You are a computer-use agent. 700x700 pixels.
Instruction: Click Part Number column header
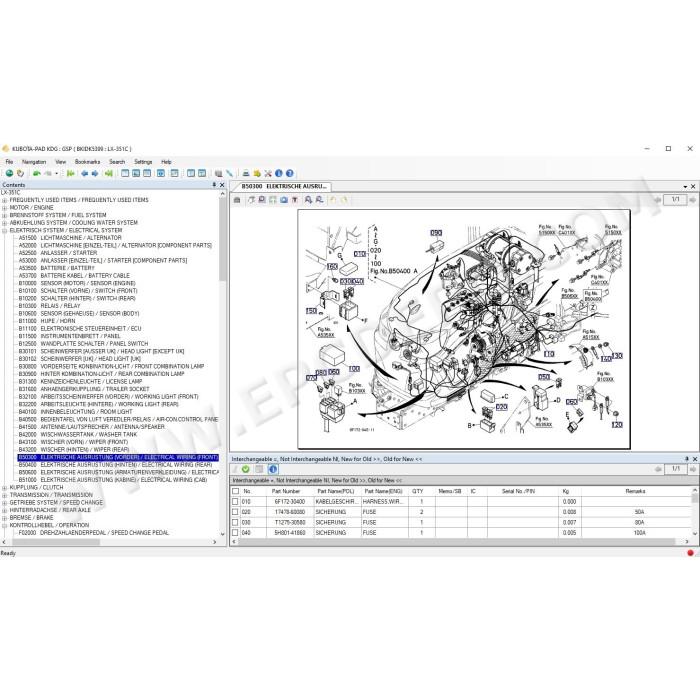tap(286, 491)
